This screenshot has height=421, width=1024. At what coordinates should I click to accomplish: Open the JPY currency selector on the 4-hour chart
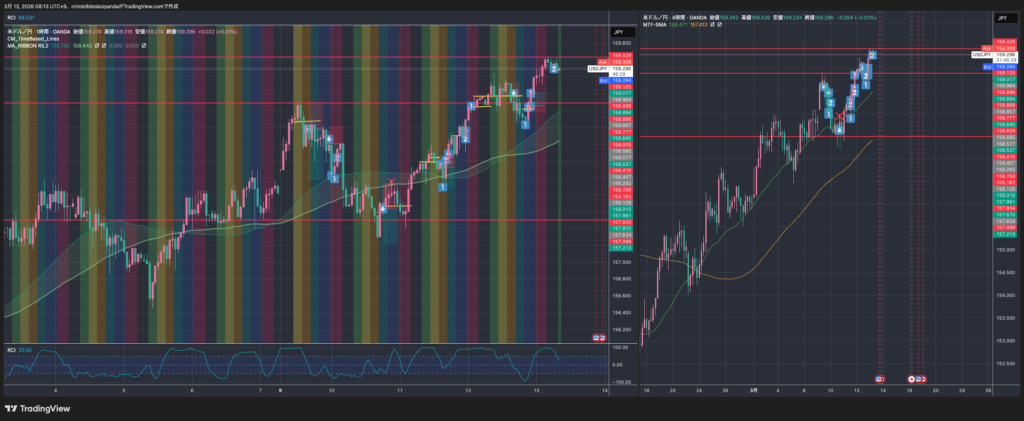point(1001,18)
